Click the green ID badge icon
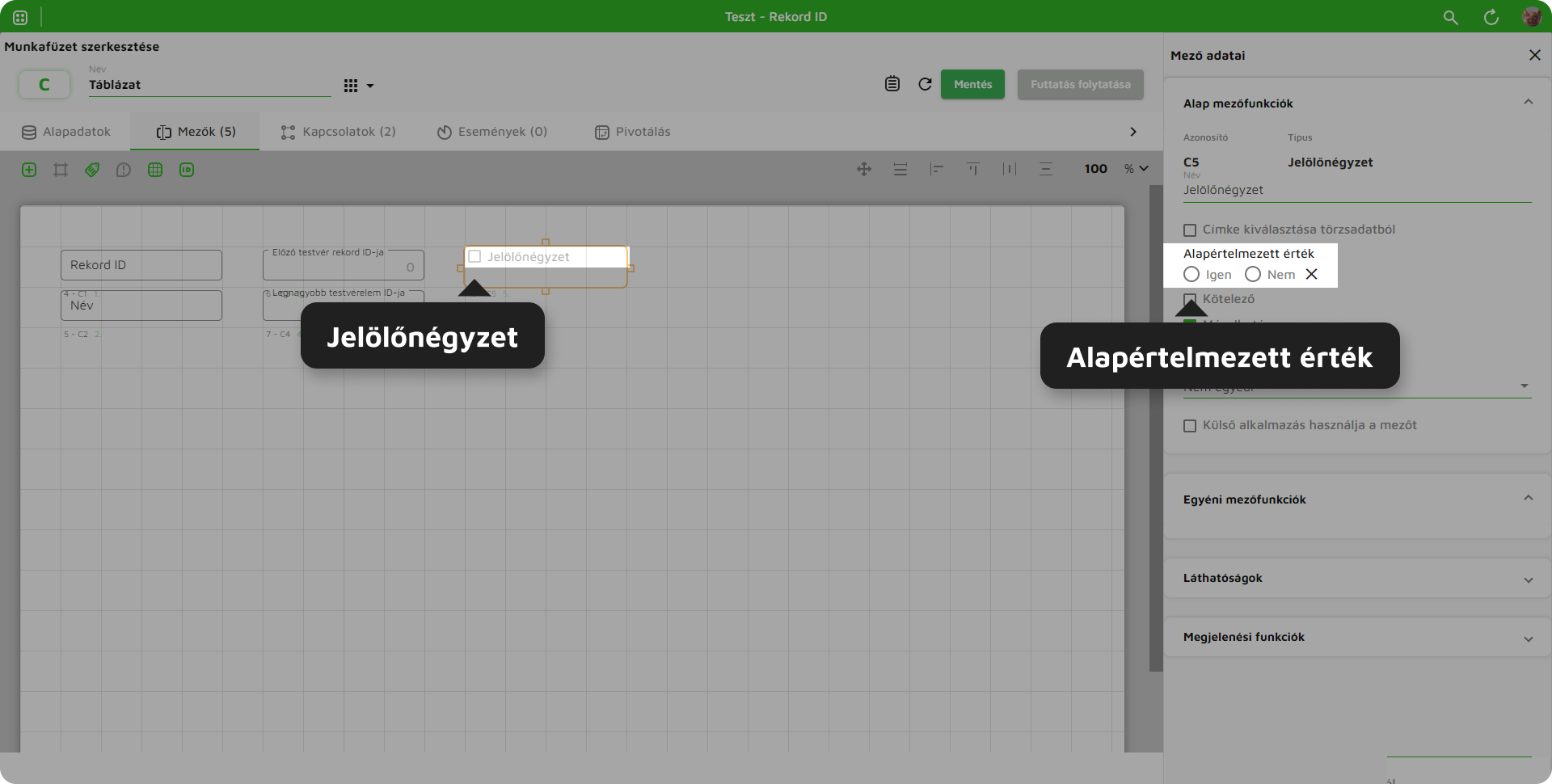Image resolution: width=1552 pixels, height=784 pixels. point(187,170)
